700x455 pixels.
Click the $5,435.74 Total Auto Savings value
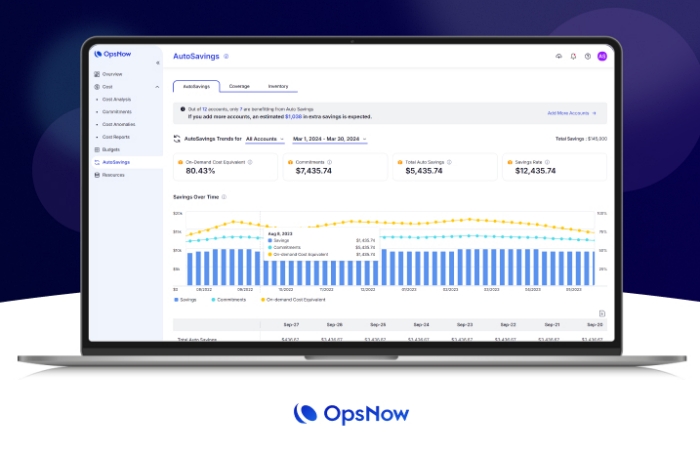(424, 171)
